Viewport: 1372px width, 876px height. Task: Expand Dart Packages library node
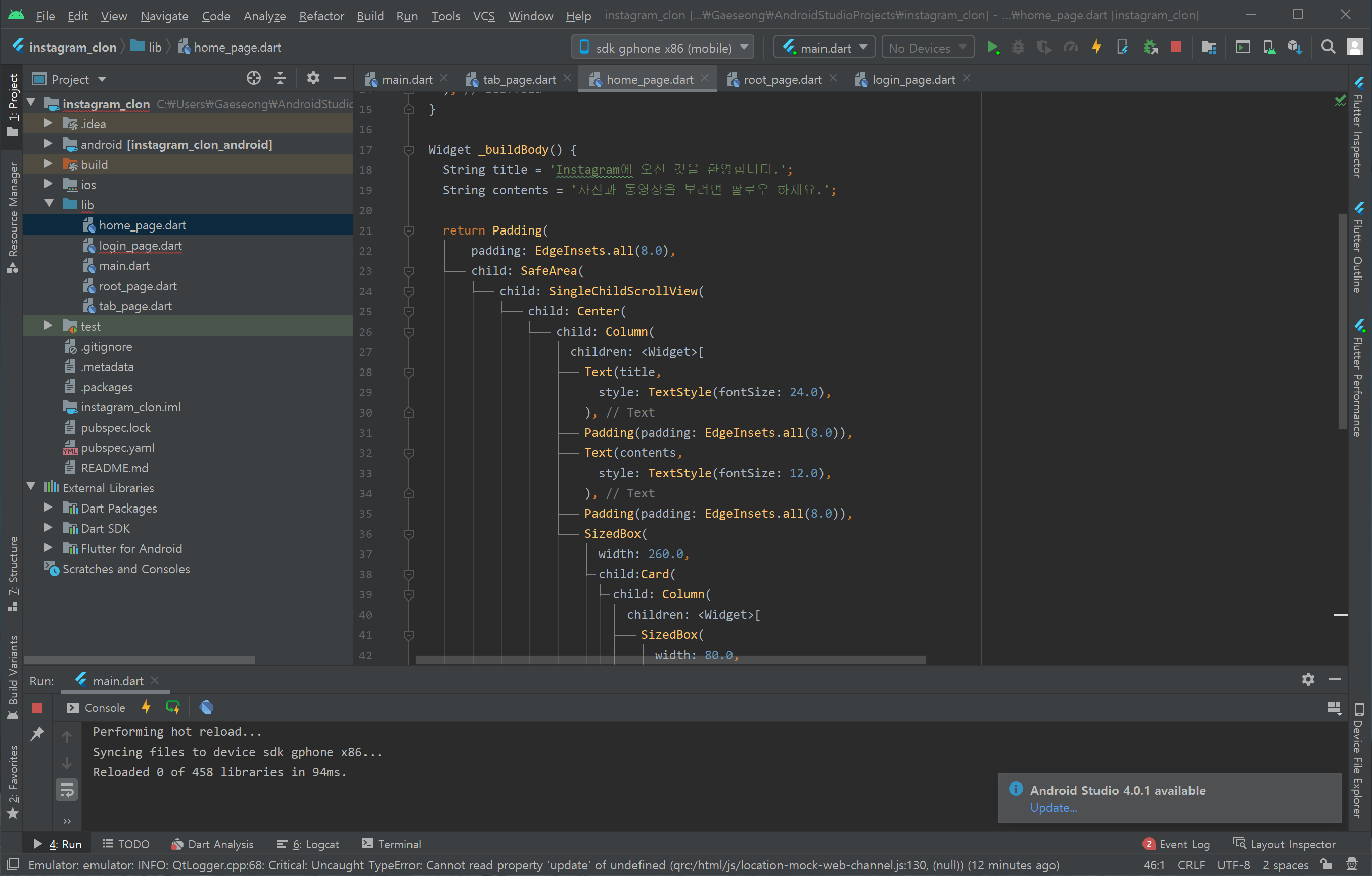(49, 508)
